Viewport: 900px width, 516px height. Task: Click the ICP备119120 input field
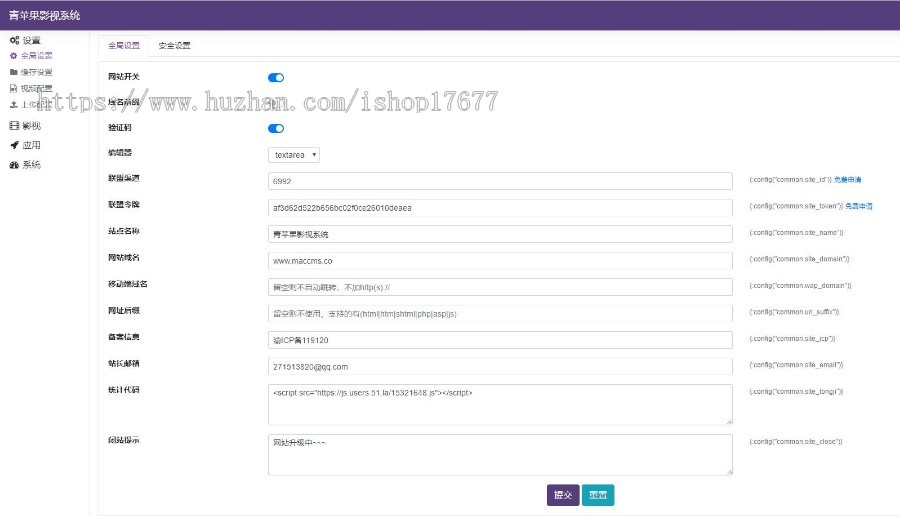500,340
